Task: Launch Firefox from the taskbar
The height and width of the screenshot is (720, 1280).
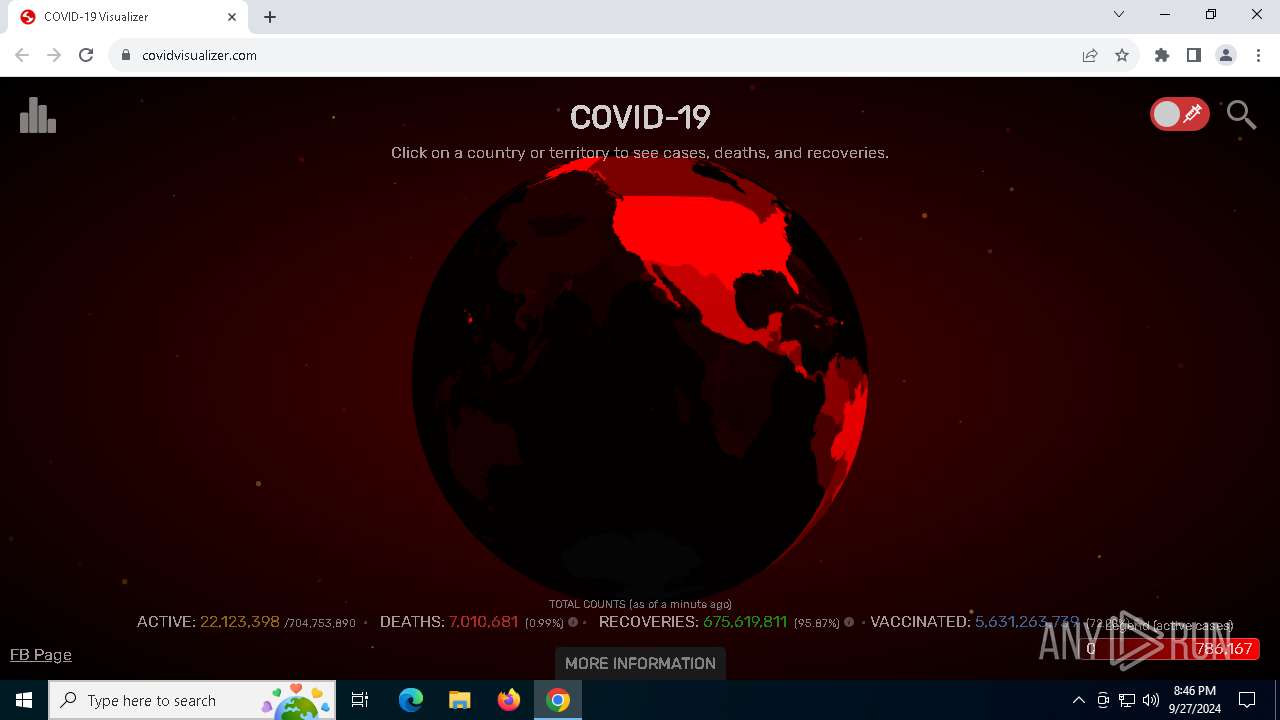Action: tap(509, 700)
